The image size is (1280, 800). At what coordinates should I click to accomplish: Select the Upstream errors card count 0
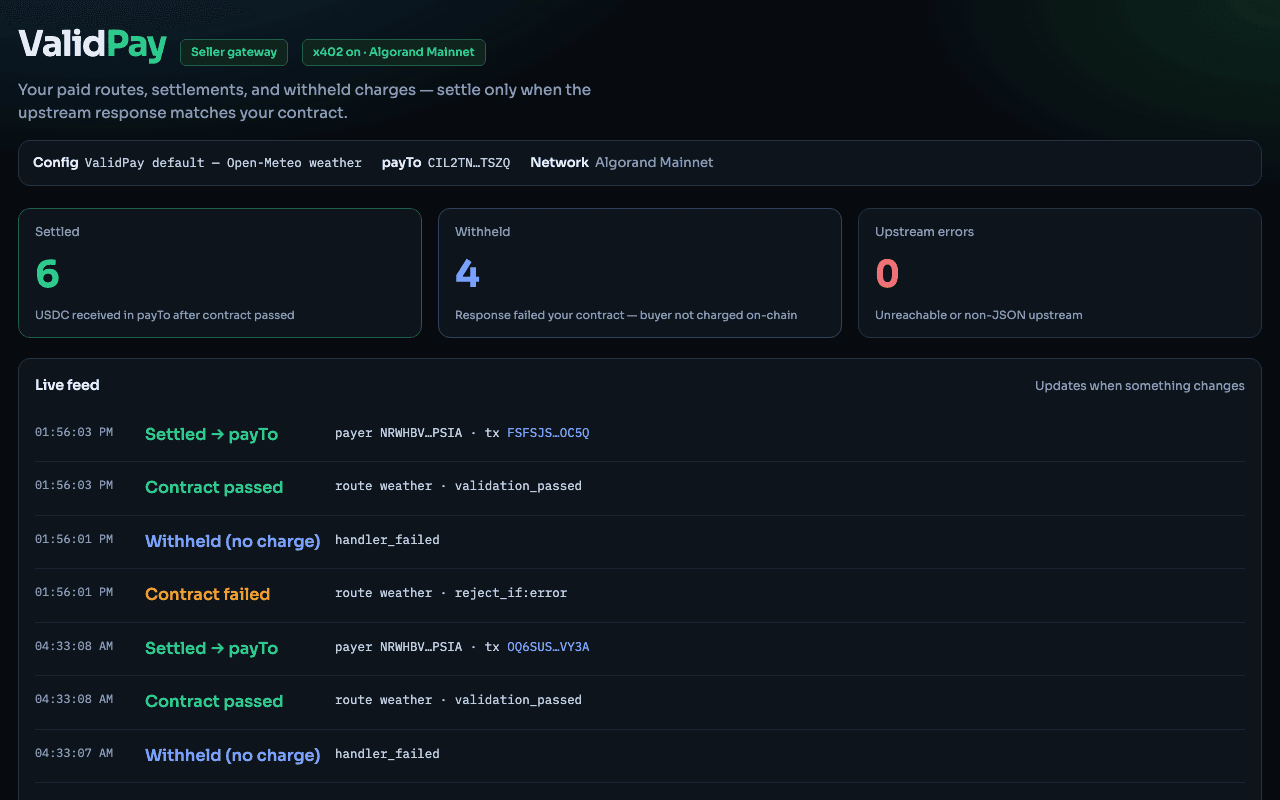click(887, 274)
